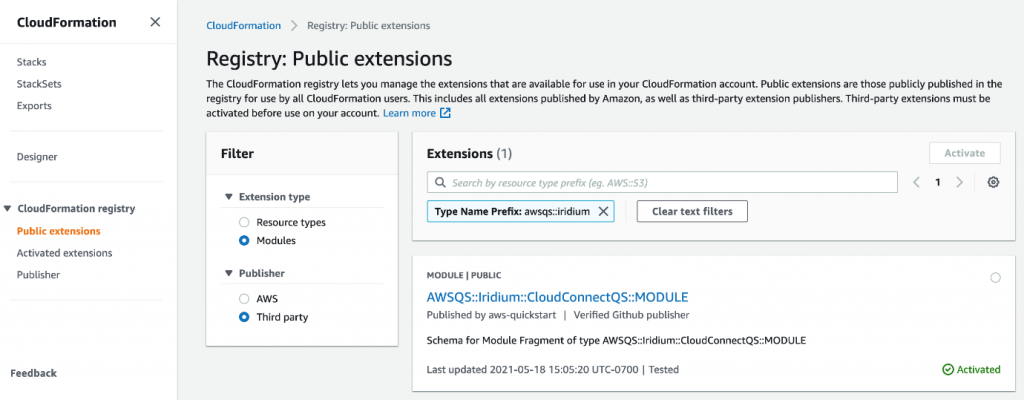Choose Third party publisher option
Image resolution: width=1024 pixels, height=400 pixels.
244,317
